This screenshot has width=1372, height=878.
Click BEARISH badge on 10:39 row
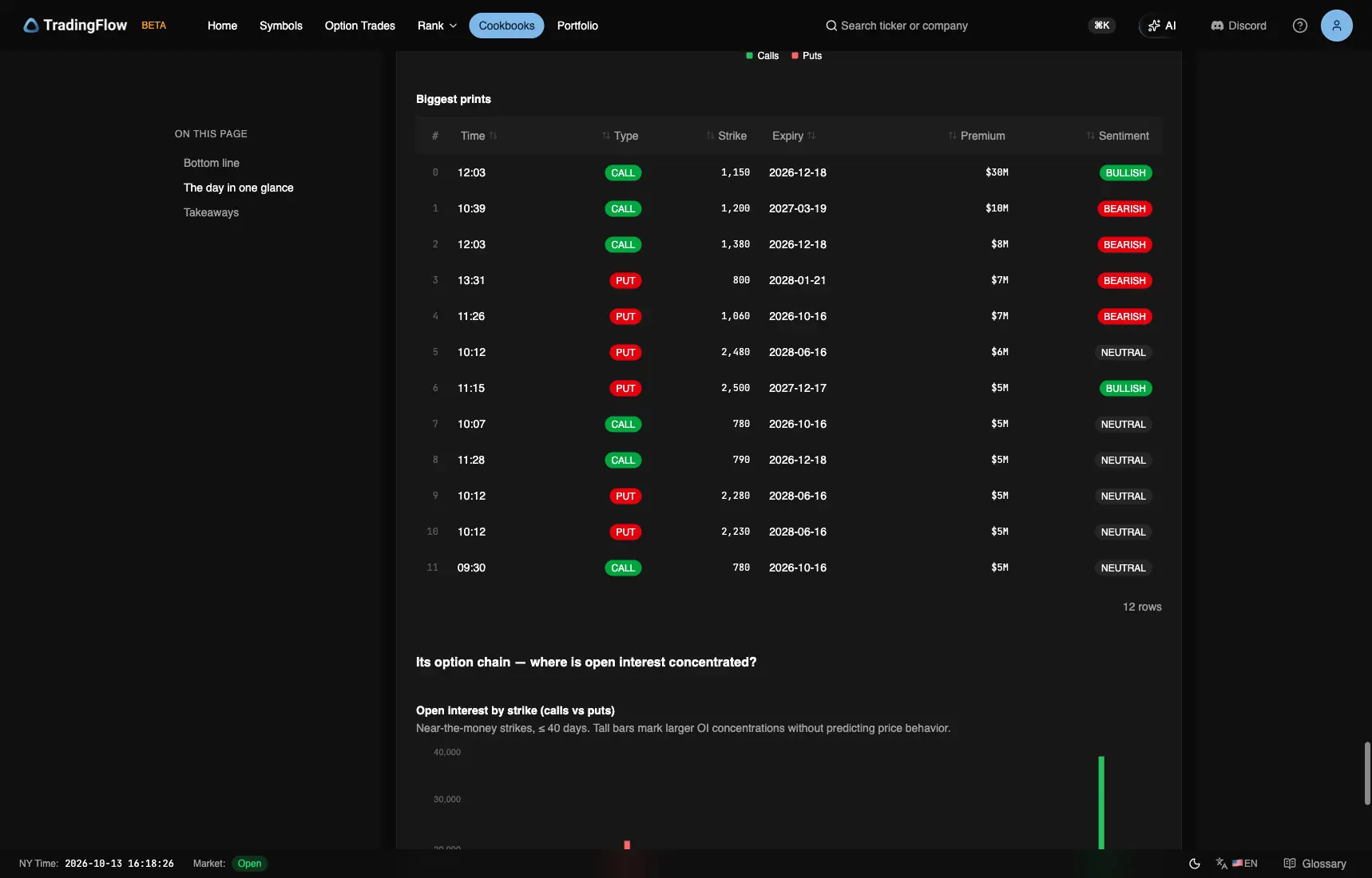pos(1124,208)
